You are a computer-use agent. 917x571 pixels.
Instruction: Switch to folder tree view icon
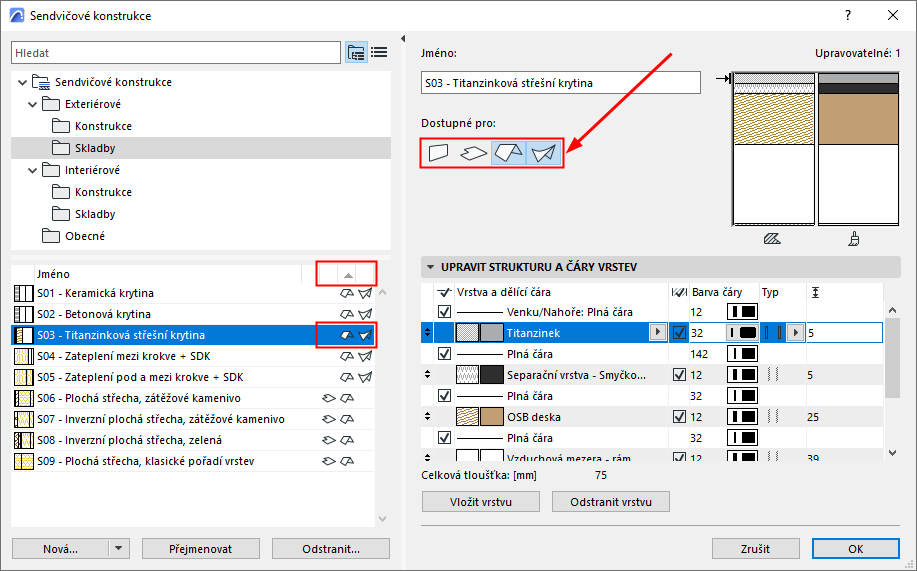click(x=356, y=53)
